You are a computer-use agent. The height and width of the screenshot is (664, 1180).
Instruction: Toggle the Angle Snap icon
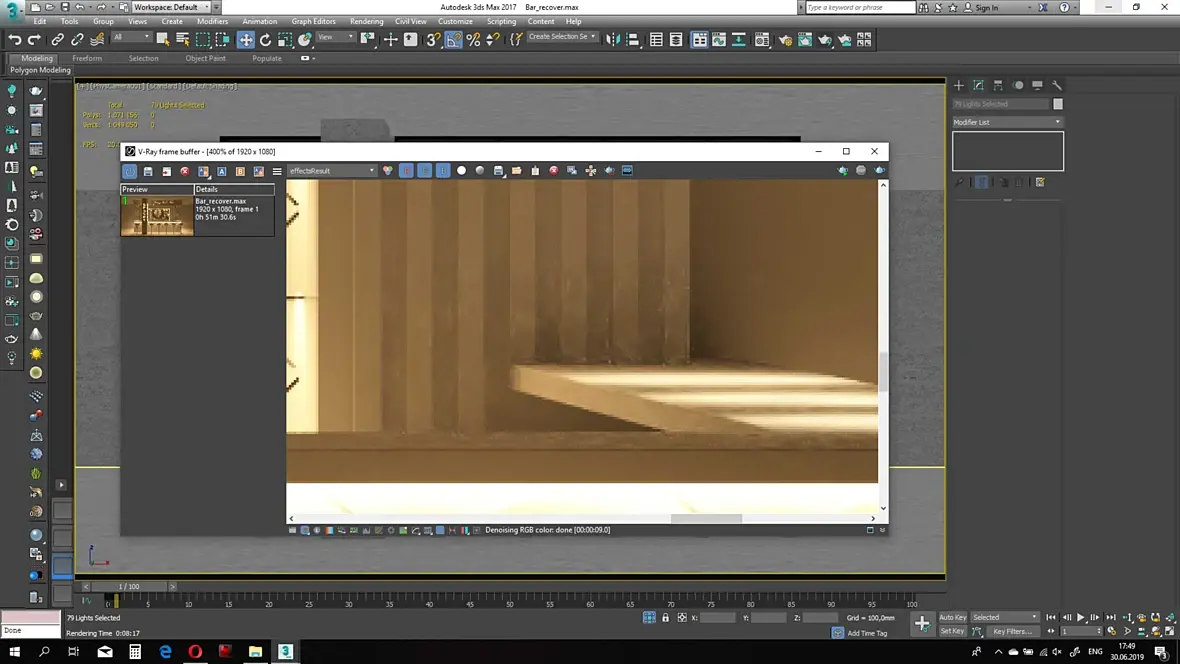454,40
